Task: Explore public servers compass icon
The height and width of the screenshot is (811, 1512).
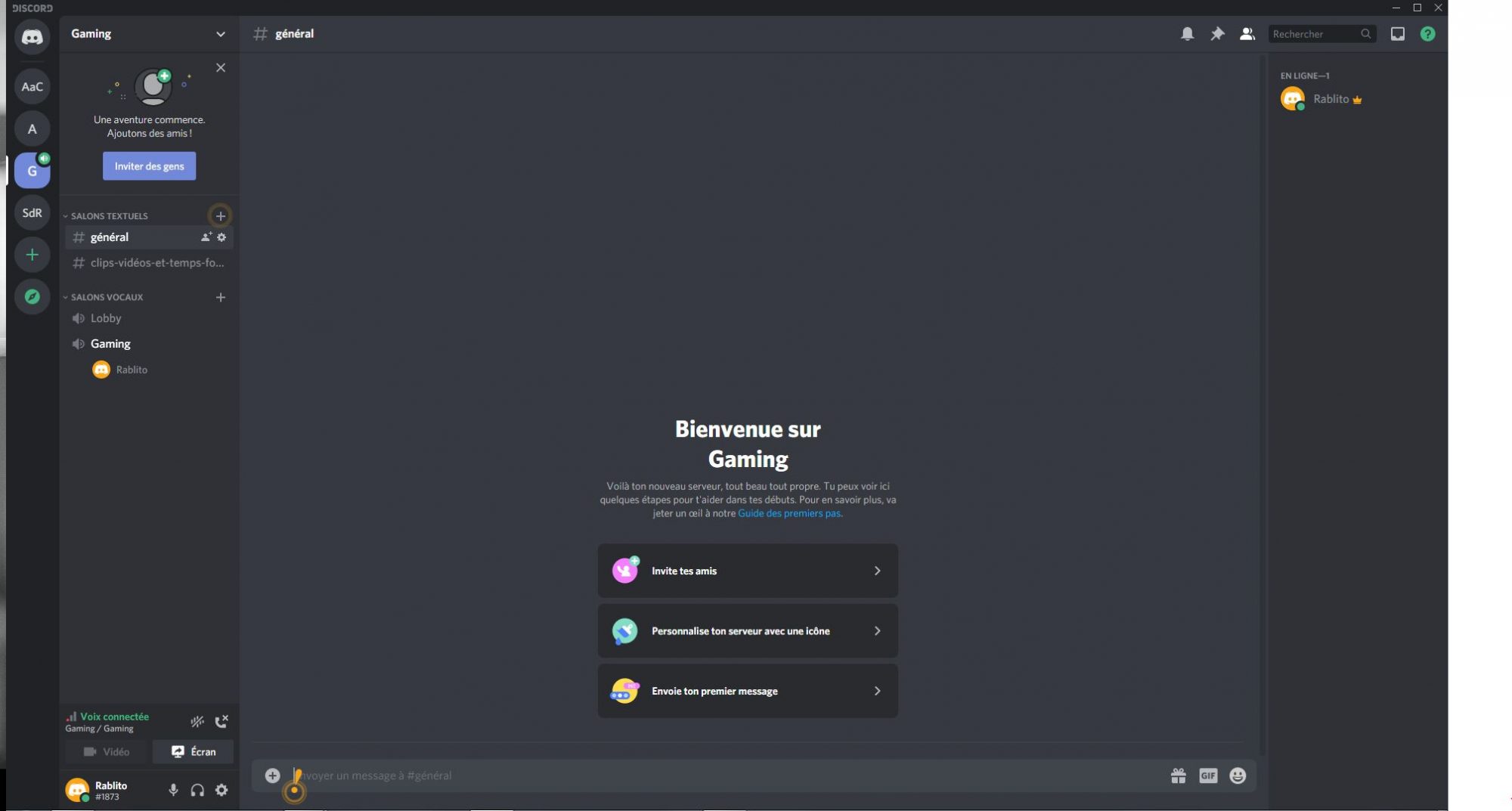Action: click(x=32, y=297)
